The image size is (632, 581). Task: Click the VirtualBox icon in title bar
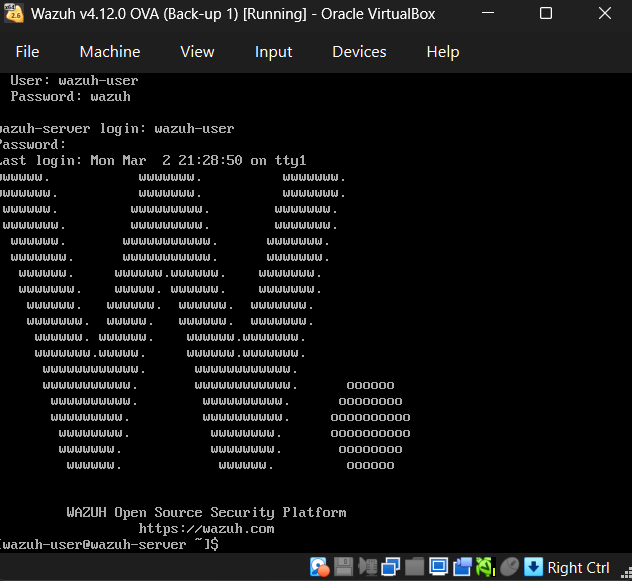pyautogui.click(x=16, y=14)
